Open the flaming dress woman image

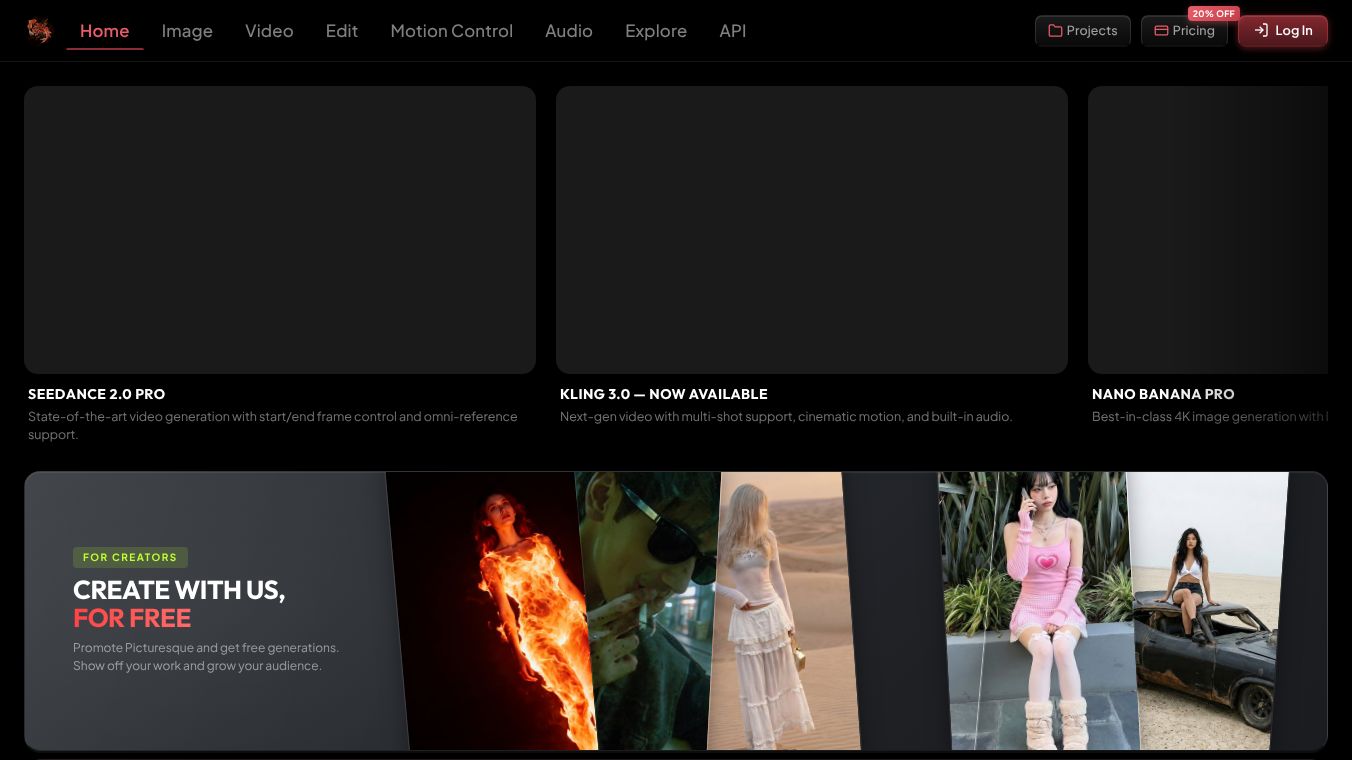click(x=492, y=611)
